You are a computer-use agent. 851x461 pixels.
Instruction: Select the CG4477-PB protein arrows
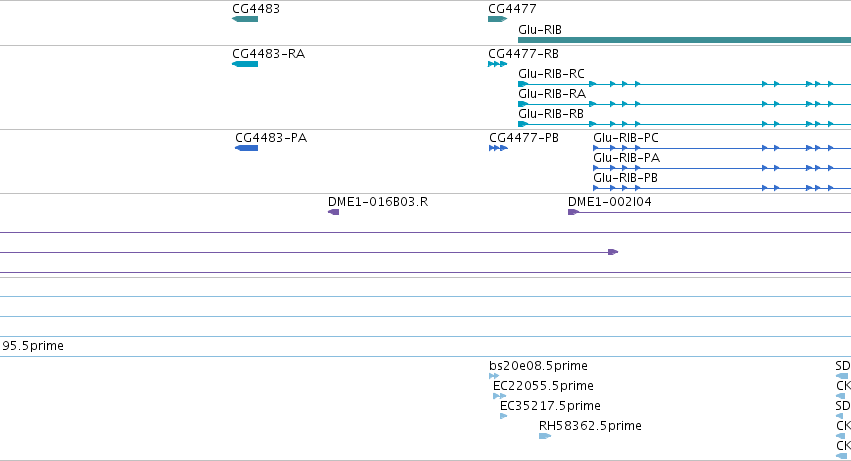point(498,148)
